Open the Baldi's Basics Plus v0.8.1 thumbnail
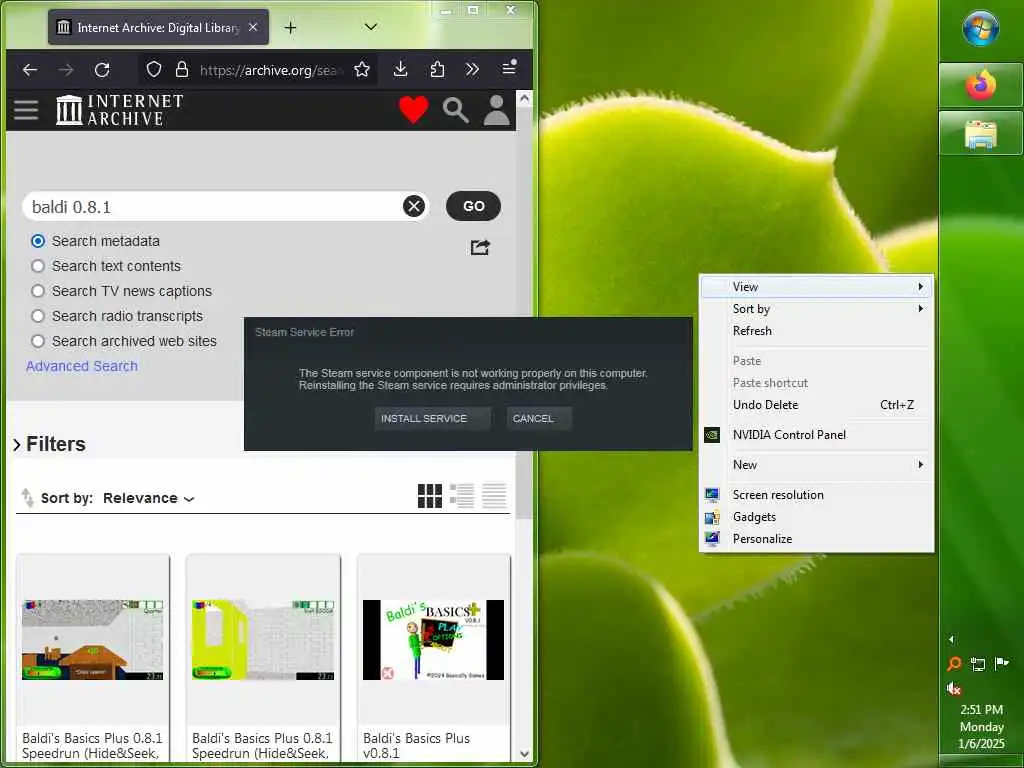The image size is (1024, 768). 434,640
